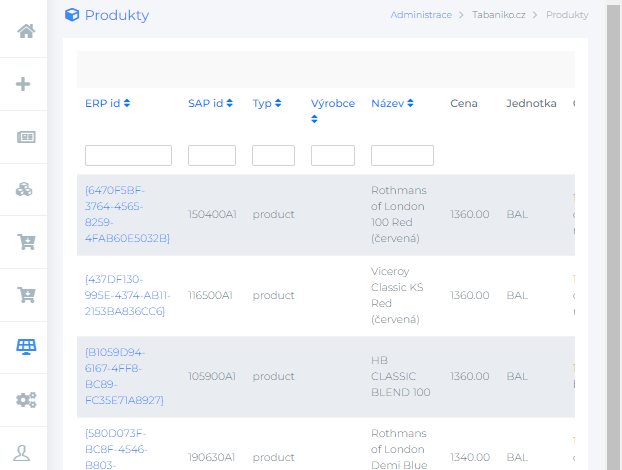Open the upper shopping cart sidebar icon

[x=26, y=241]
